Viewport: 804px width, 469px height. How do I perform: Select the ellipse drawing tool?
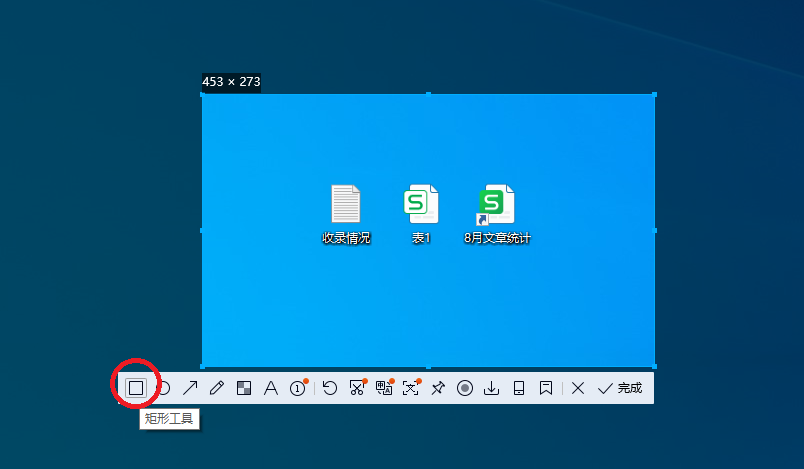(x=164, y=388)
